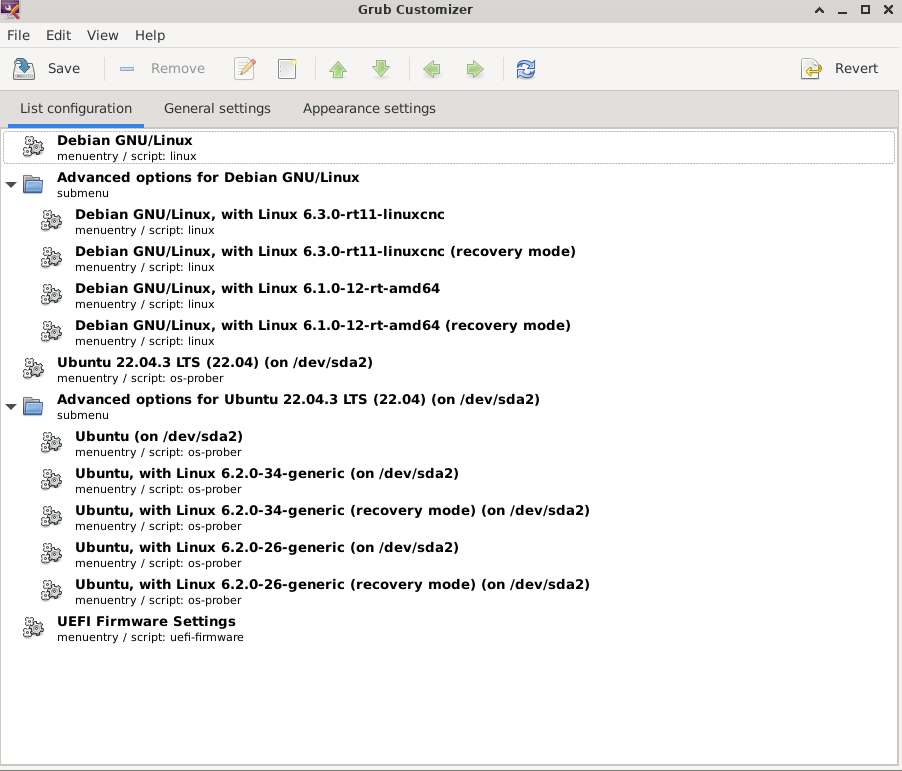Click 'menuentry / script: uefi-firmware' text
Viewport: 902px width, 771px height.
pyautogui.click(x=150, y=638)
